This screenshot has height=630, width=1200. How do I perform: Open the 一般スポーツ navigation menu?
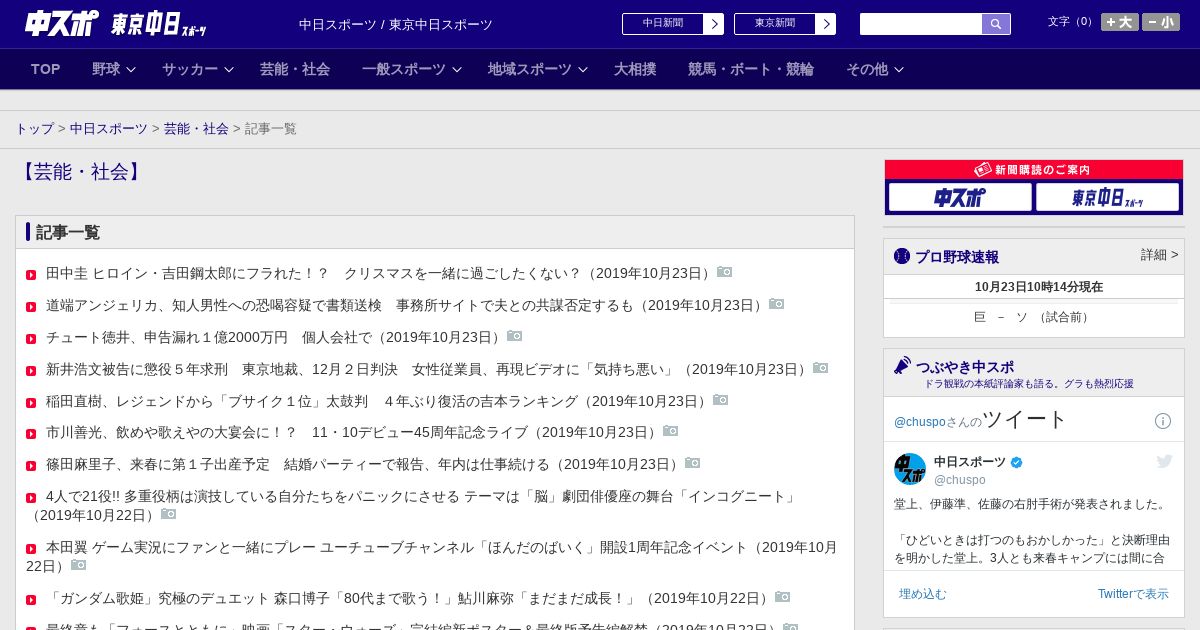[x=404, y=69]
